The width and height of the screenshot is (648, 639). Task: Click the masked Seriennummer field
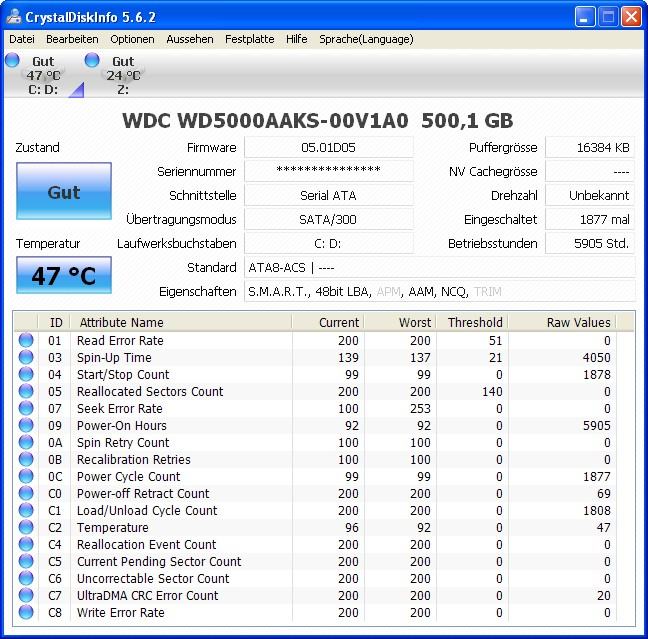click(329, 171)
